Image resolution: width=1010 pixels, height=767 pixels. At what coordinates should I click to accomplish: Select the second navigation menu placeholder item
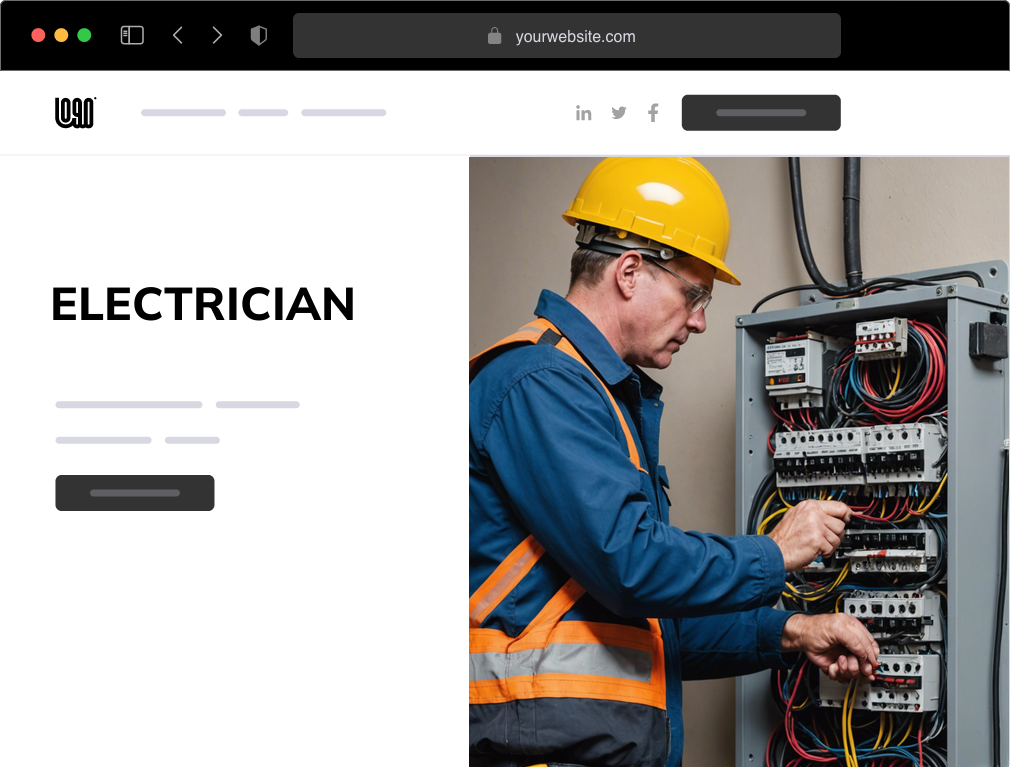click(262, 112)
